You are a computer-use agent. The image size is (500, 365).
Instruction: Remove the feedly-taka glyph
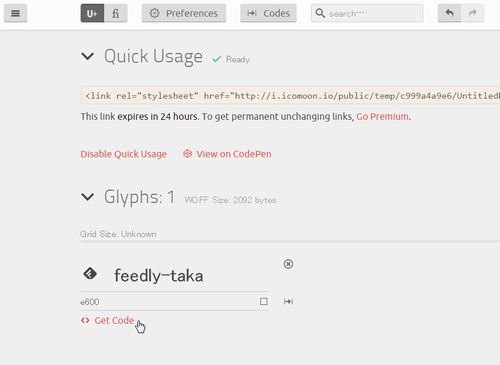288,264
